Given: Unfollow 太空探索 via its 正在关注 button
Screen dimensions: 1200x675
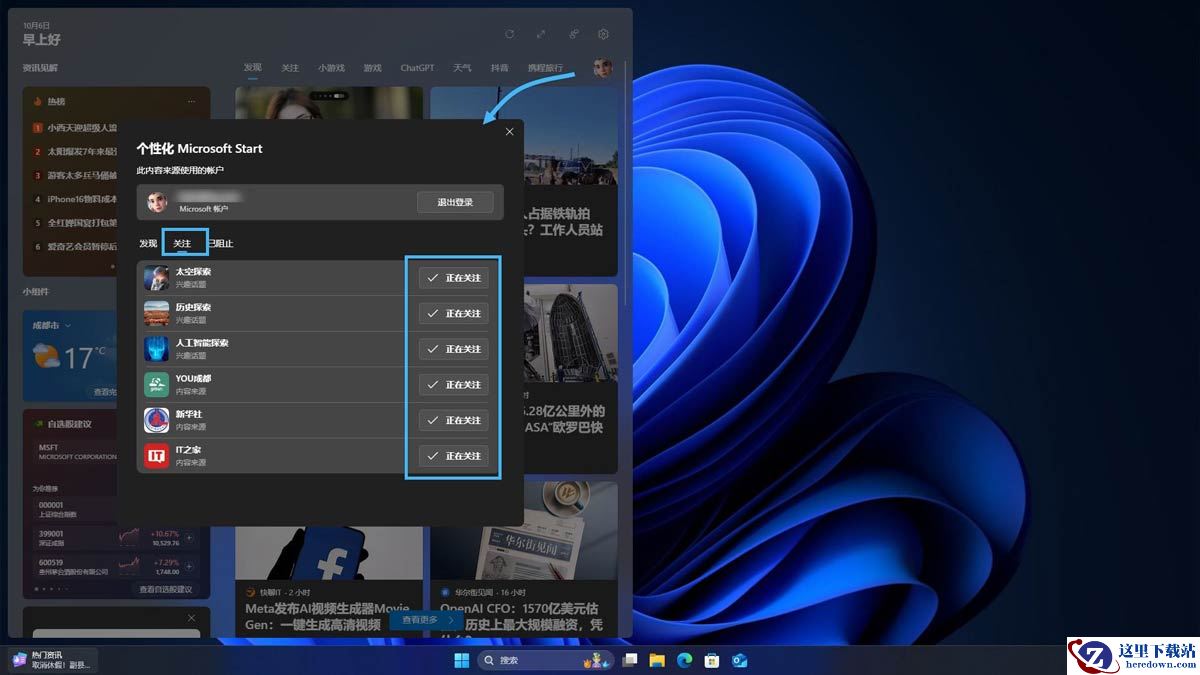Looking at the screenshot, I should [454, 278].
